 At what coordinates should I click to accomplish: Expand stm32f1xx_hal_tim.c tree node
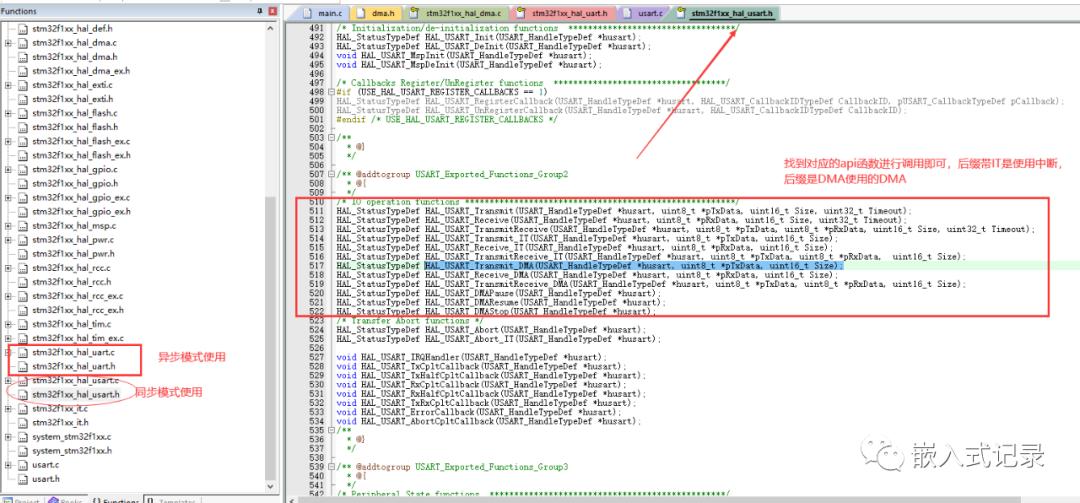tap(8, 324)
